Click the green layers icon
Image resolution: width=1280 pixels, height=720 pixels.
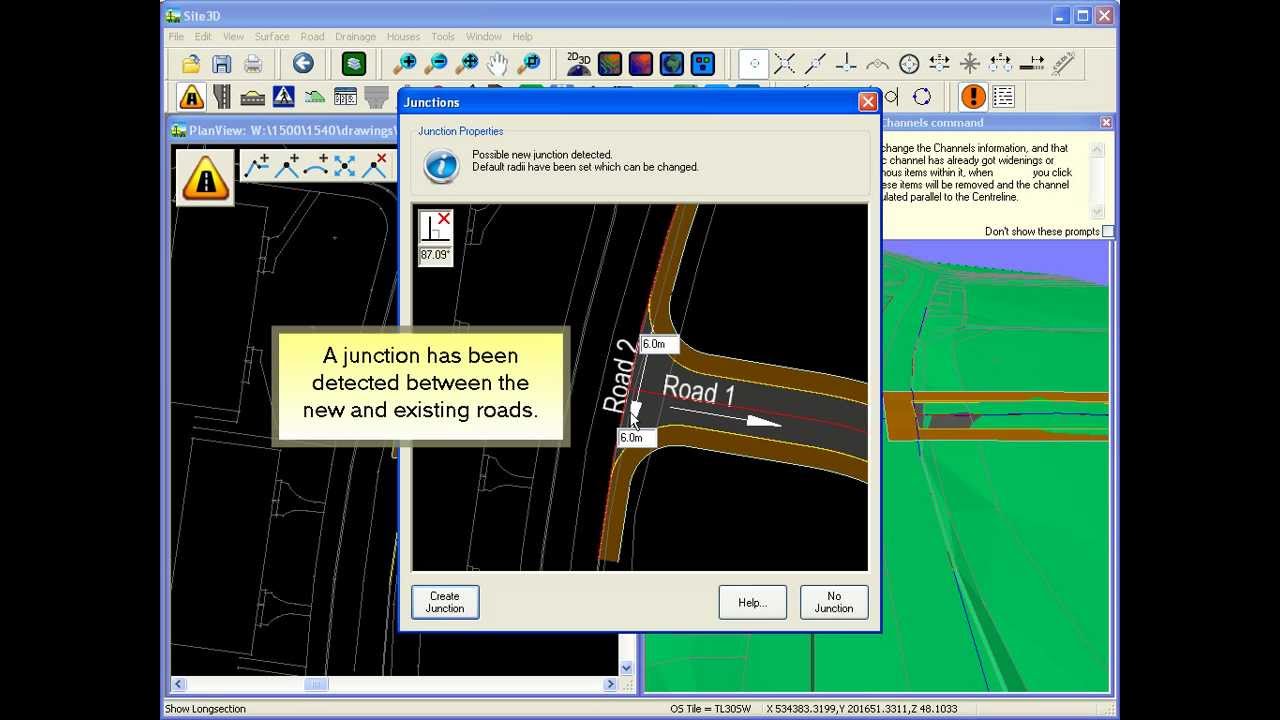pos(354,64)
